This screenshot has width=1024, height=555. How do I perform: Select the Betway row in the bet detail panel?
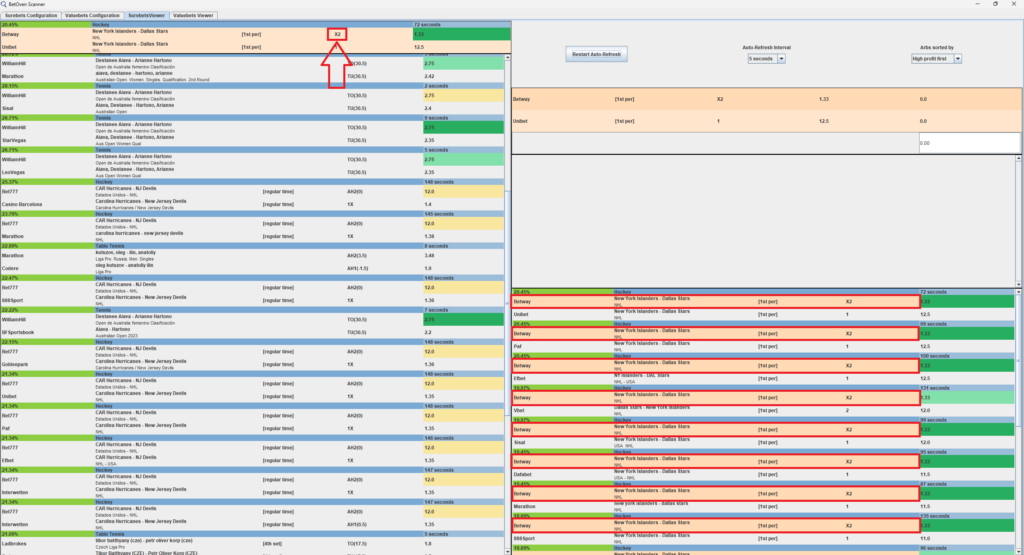pyautogui.click(x=767, y=99)
